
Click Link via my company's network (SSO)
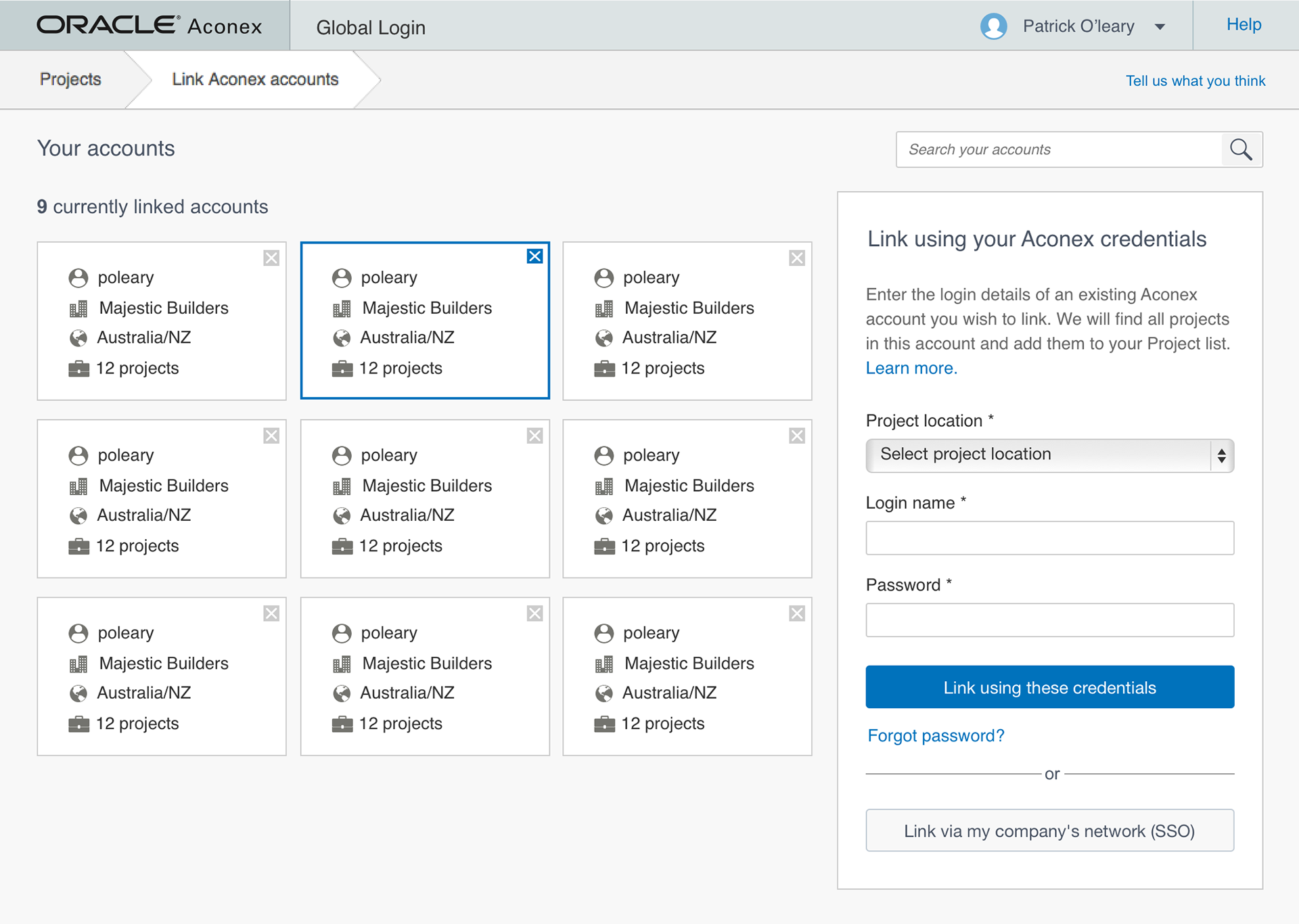(x=1049, y=831)
